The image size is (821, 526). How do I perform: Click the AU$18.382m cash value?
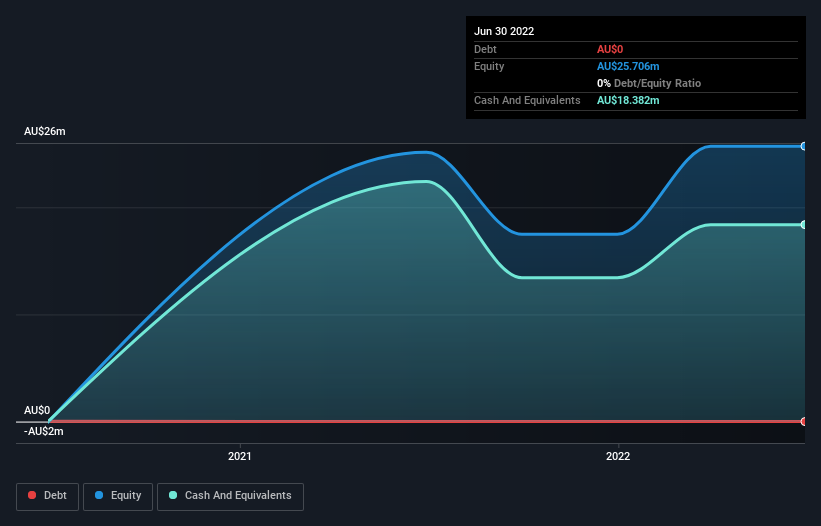(628, 100)
